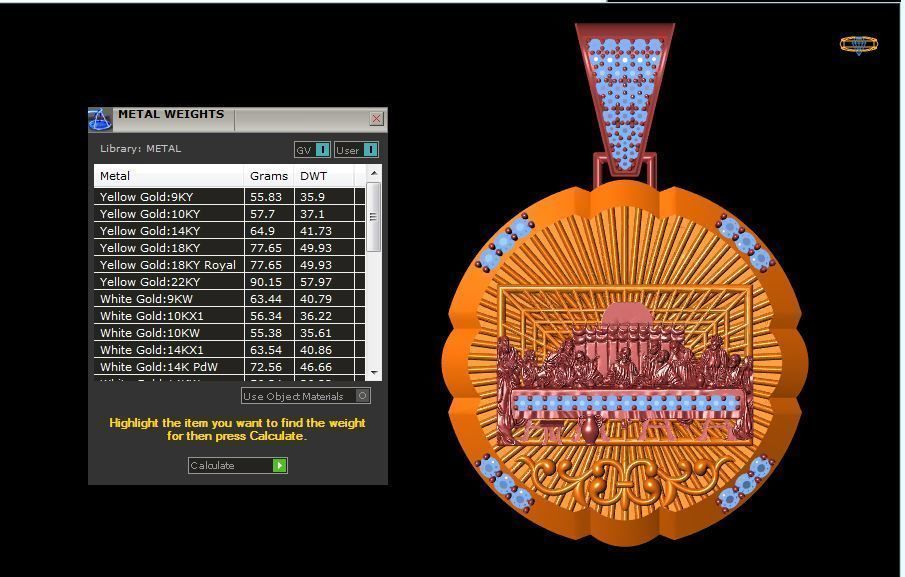
Task: Toggle the GV library switch
Action: (312, 150)
